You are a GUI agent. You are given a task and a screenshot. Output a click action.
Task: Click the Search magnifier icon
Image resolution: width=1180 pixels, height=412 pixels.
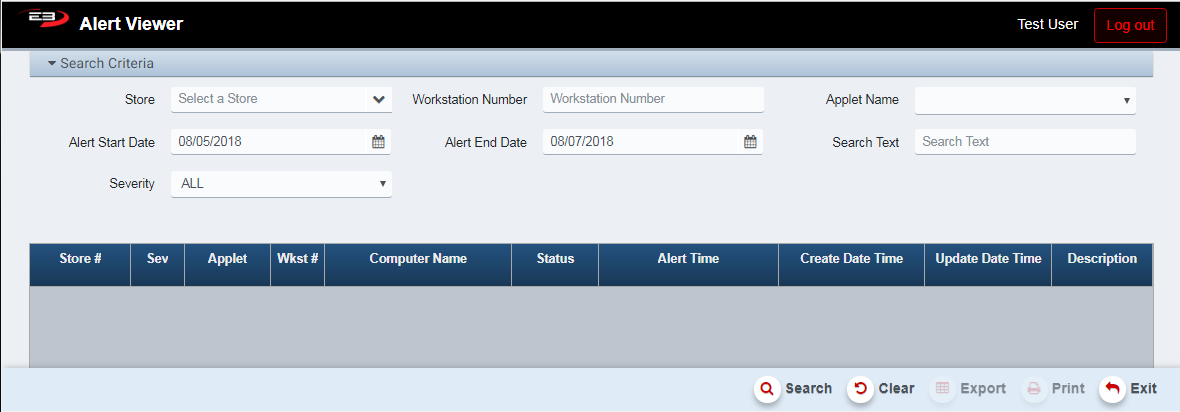[767, 389]
